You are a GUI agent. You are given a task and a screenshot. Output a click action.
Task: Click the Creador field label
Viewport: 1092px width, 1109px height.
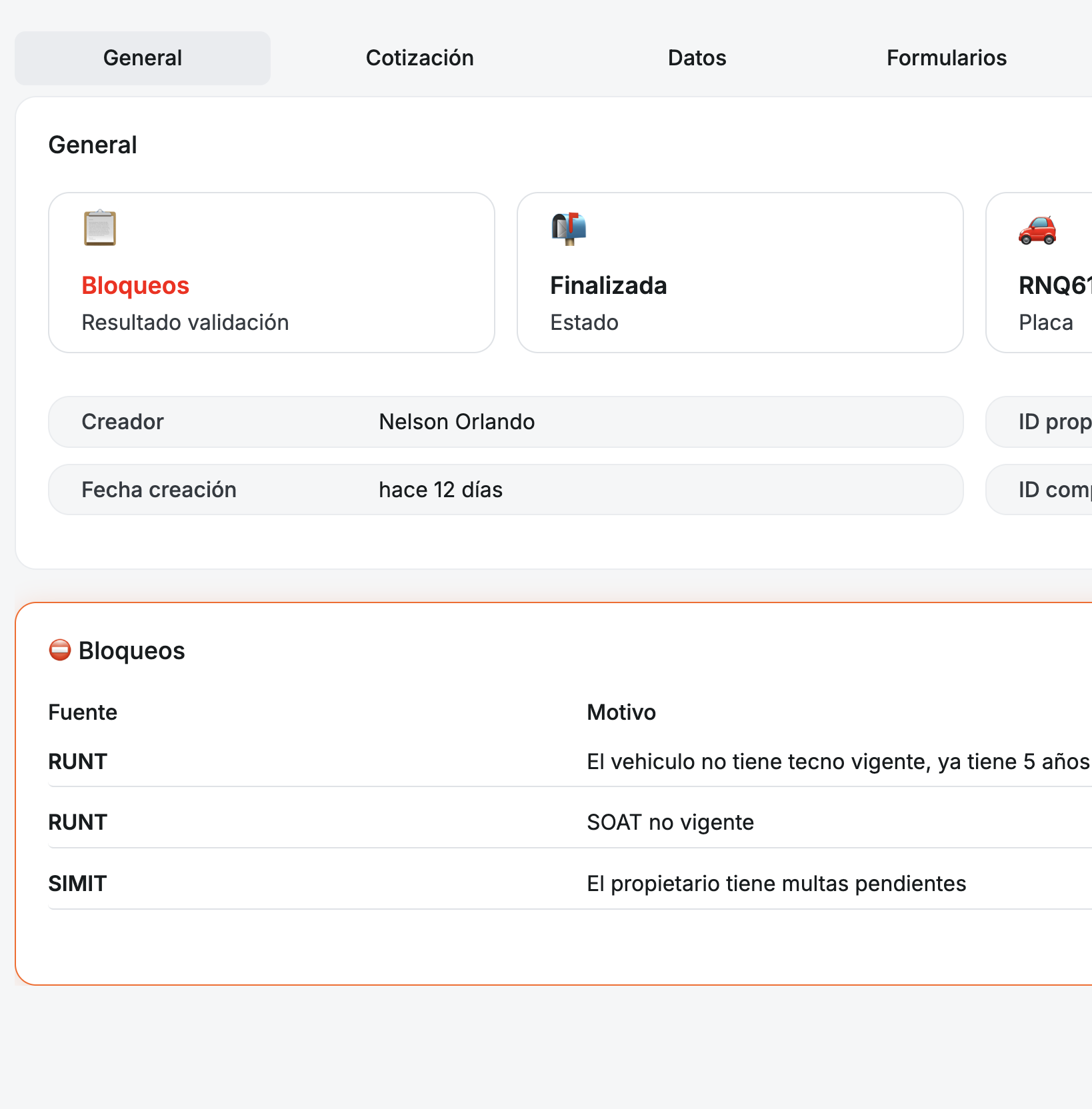click(123, 422)
